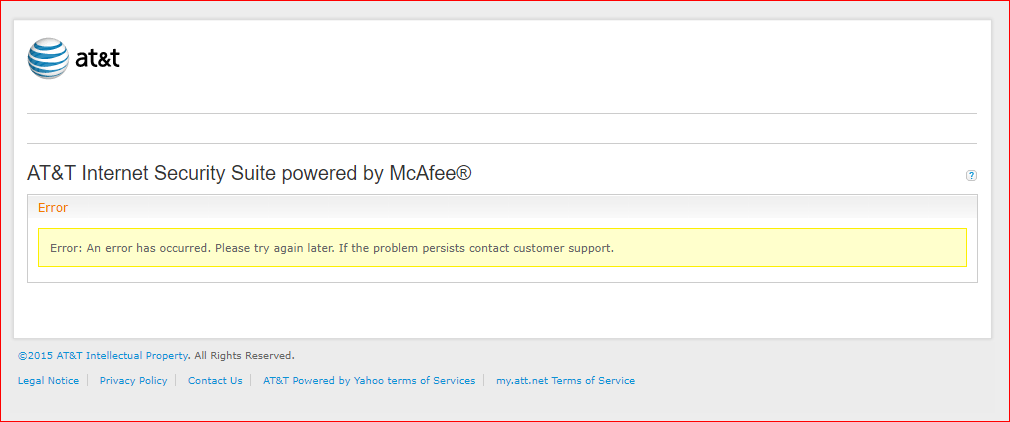Open the Legal Notice link

pos(48,380)
